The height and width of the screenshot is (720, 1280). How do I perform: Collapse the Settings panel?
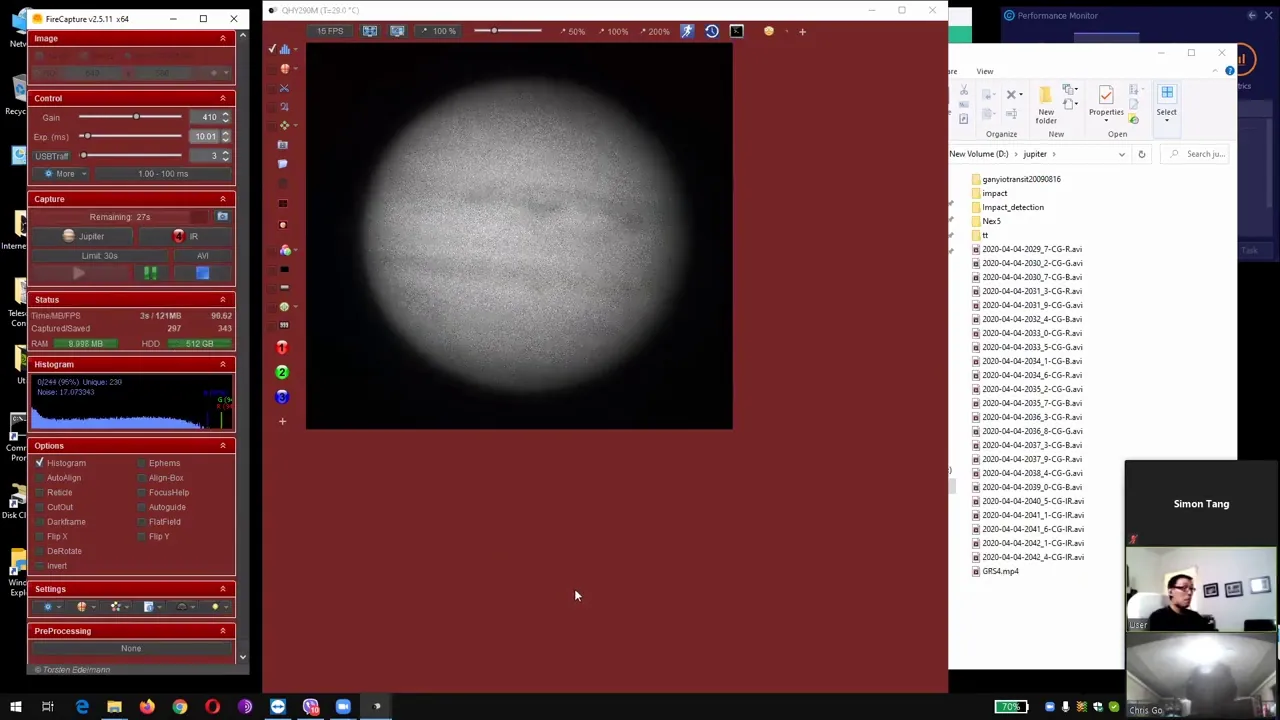223,589
